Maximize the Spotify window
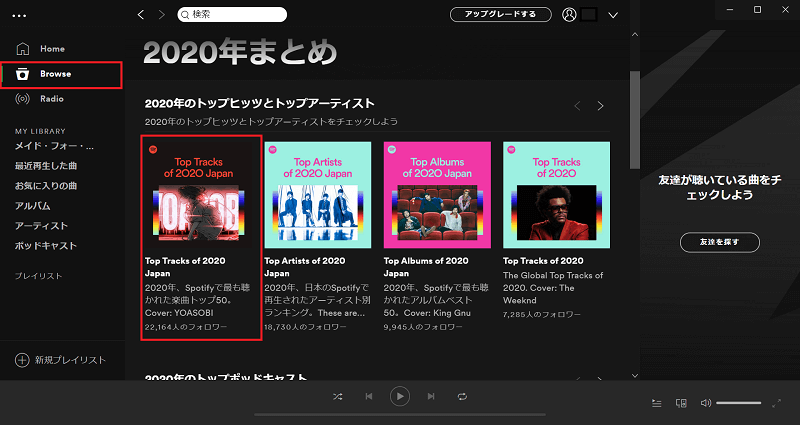800x425 pixels. [758, 10]
